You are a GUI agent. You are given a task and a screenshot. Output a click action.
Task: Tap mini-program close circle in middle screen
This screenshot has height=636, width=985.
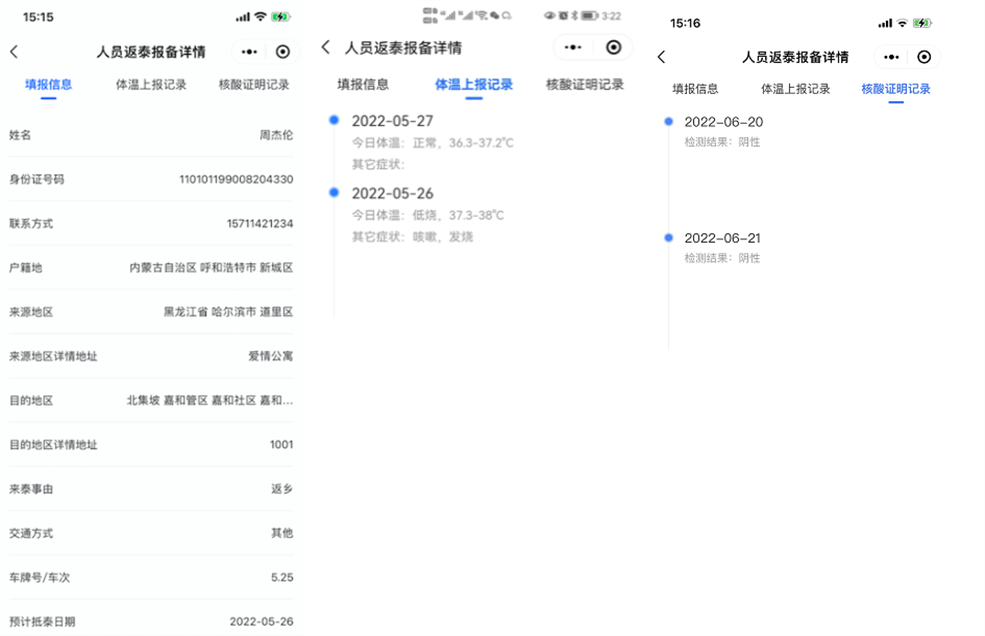coord(614,47)
